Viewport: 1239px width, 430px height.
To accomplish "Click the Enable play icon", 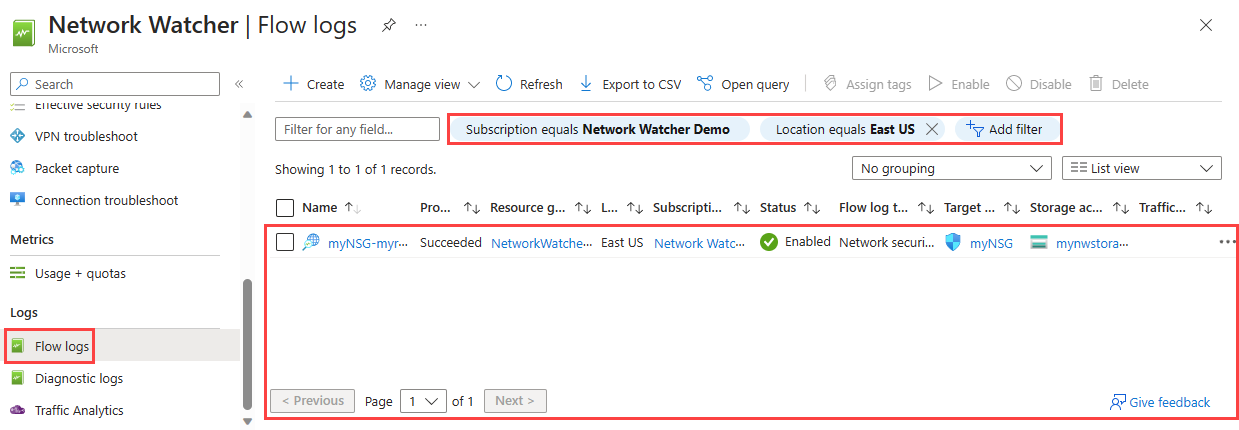I will tap(935, 84).
